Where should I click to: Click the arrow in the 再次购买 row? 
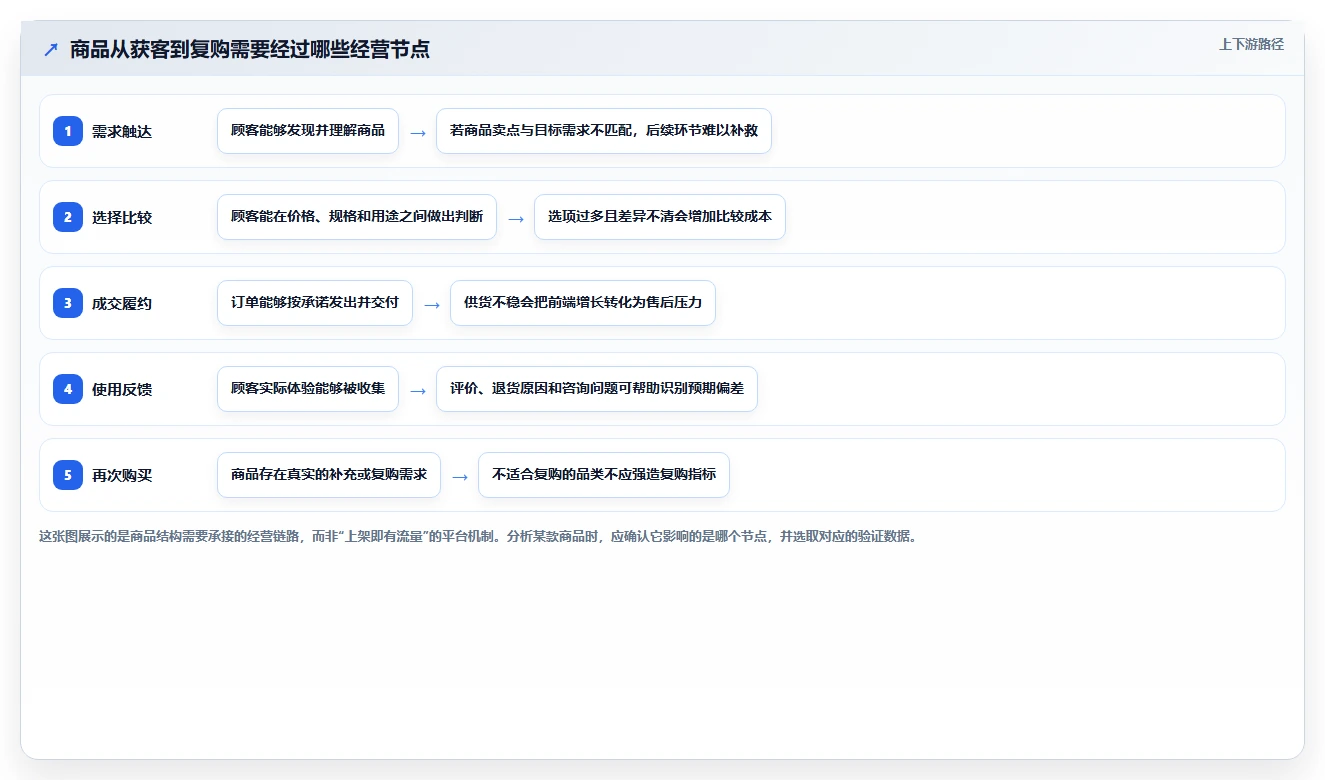pos(460,476)
